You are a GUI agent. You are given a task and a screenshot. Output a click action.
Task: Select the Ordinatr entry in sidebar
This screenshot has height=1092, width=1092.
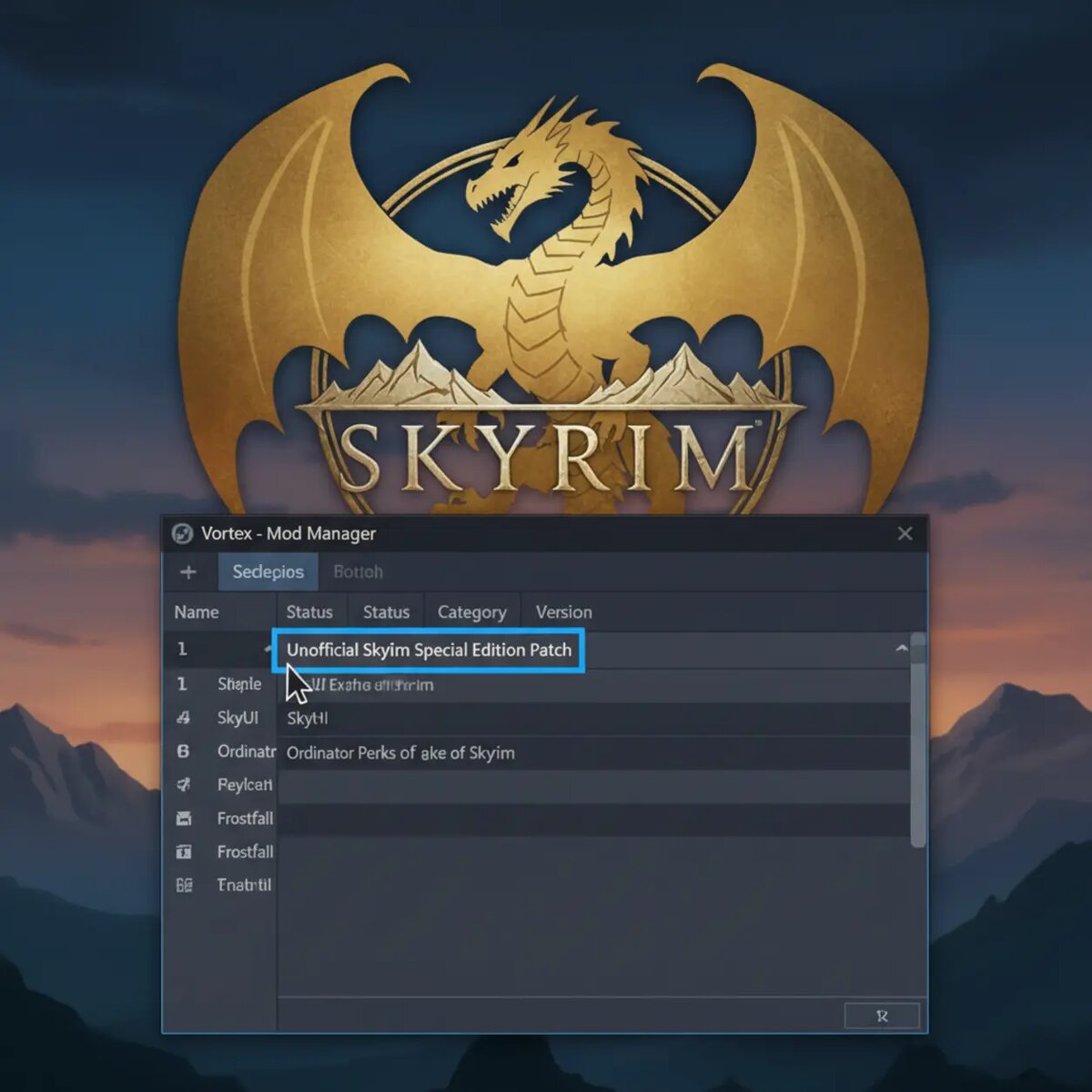tap(246, 752)
